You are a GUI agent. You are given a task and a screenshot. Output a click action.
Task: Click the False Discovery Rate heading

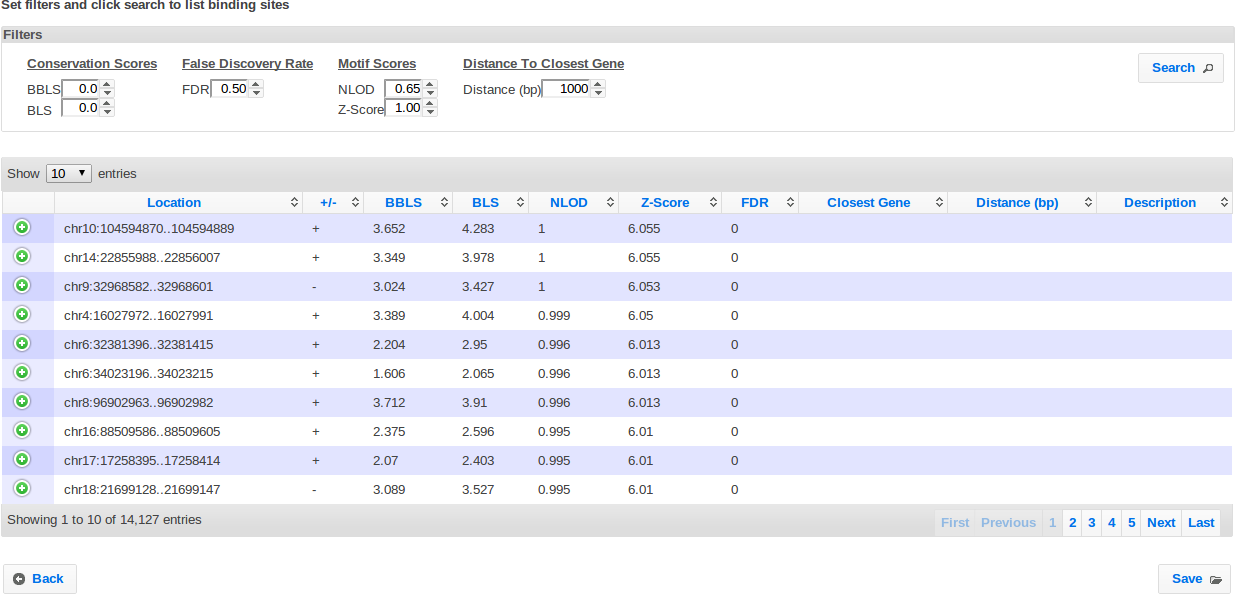tap(247, 64)
